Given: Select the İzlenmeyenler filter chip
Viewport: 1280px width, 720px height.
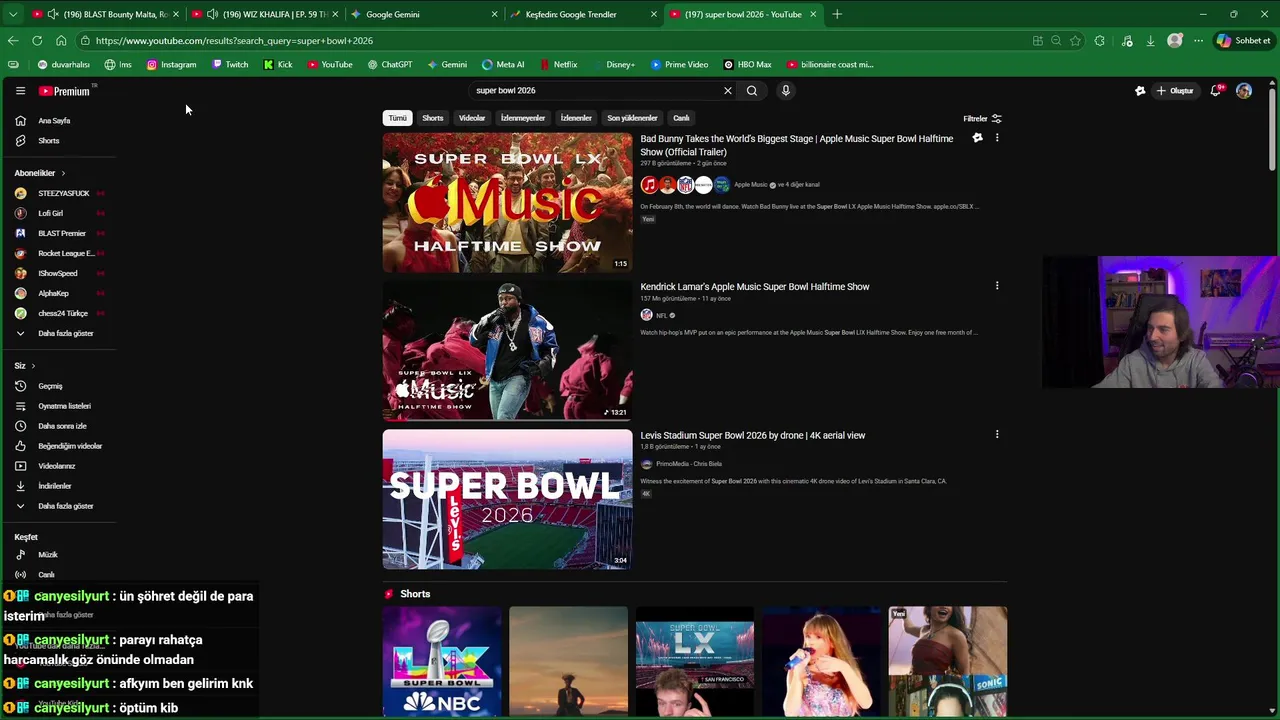Looking at the screenshot, I should 523,118.
